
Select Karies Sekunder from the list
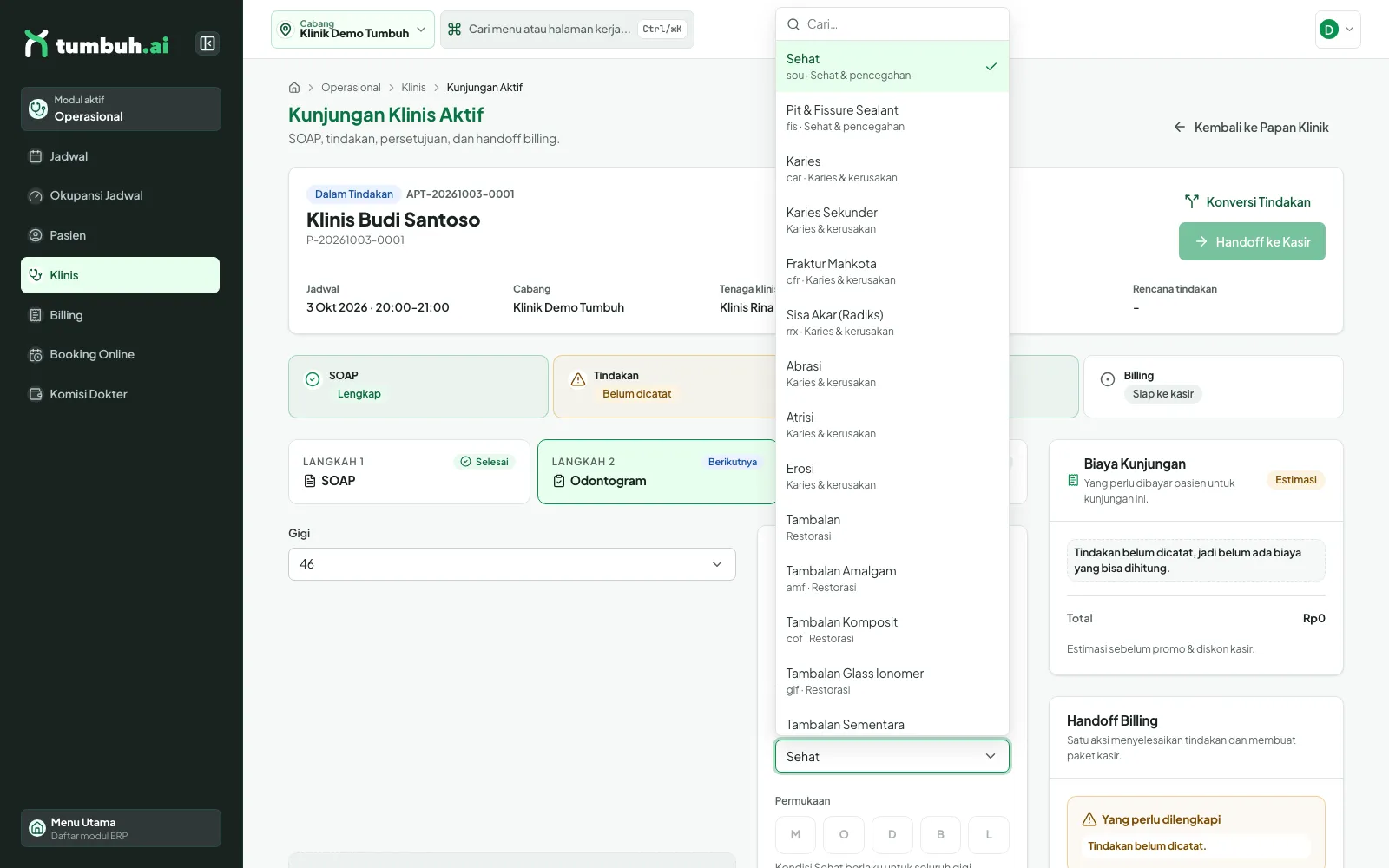[x=892, y=220]
